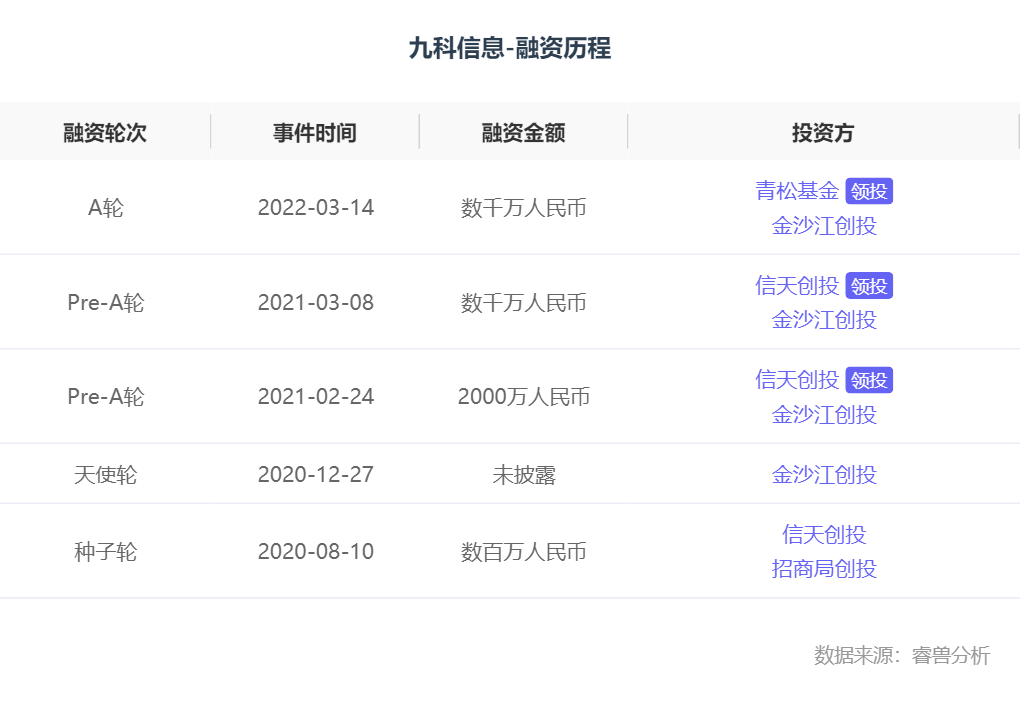
Task: Select the 天使轮 round cell
Action: (x=105, y=474)
